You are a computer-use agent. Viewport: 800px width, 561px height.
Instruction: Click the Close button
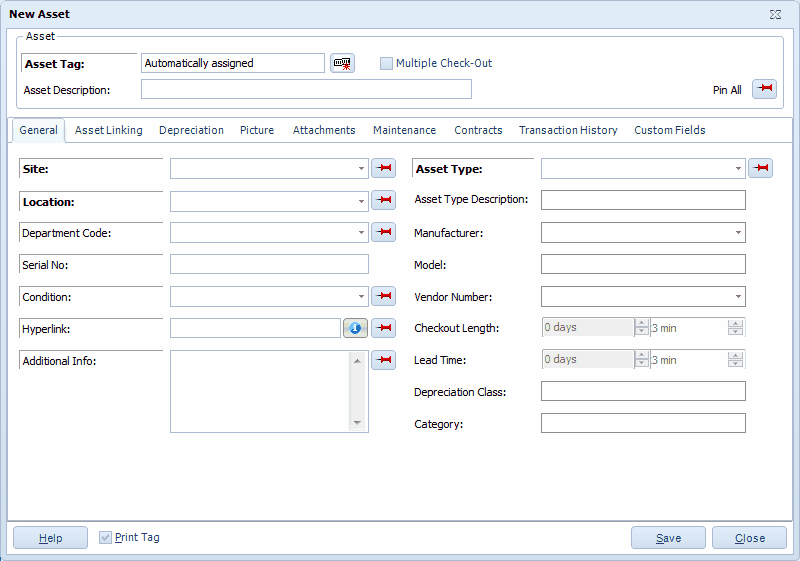749,538
